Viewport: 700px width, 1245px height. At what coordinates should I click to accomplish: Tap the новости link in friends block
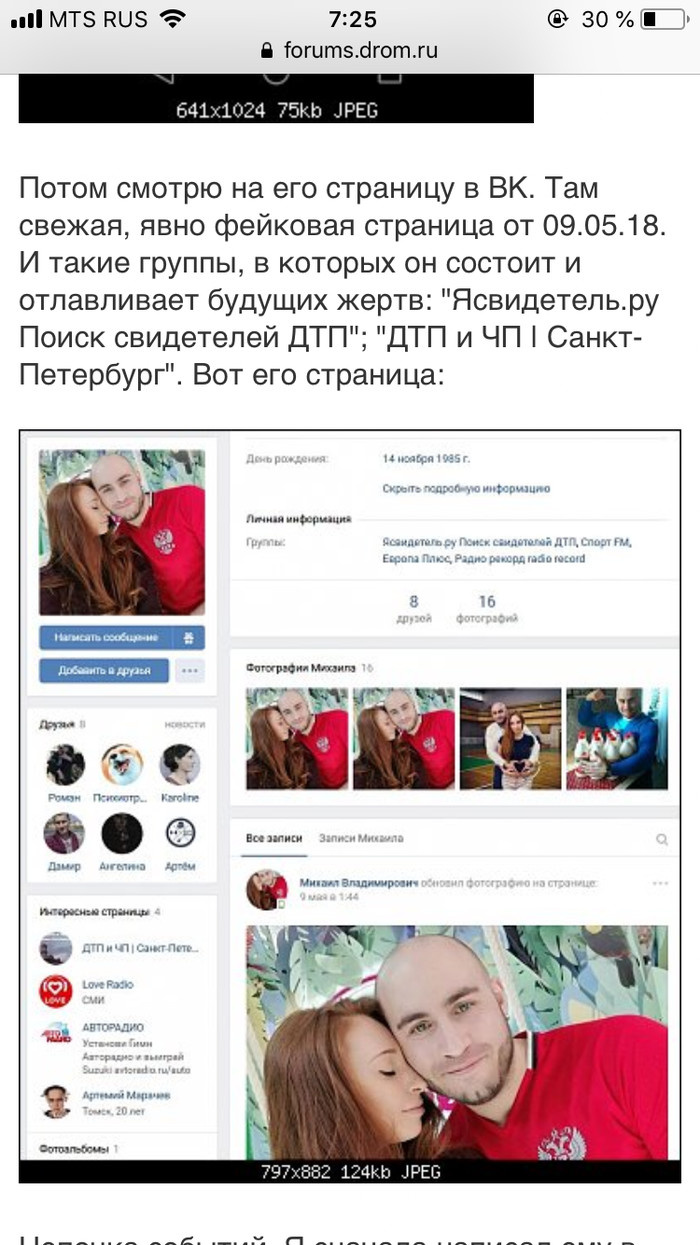[x=185, y=724]
